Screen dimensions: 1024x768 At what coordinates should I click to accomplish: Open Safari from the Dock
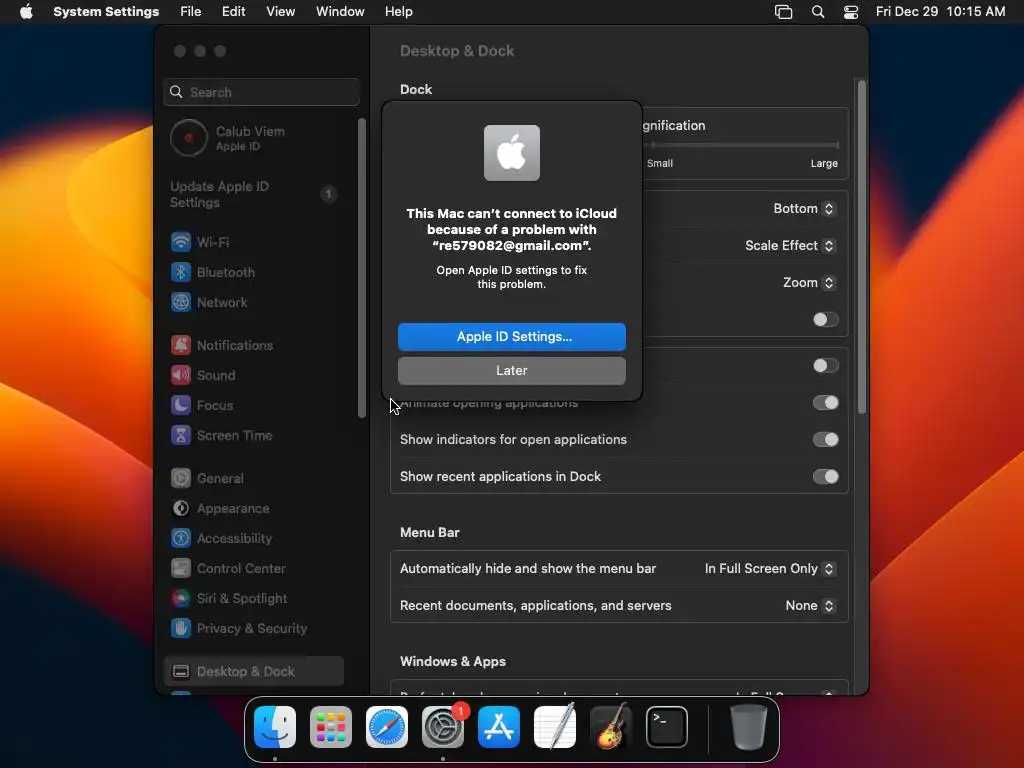(x=387, y=727)
